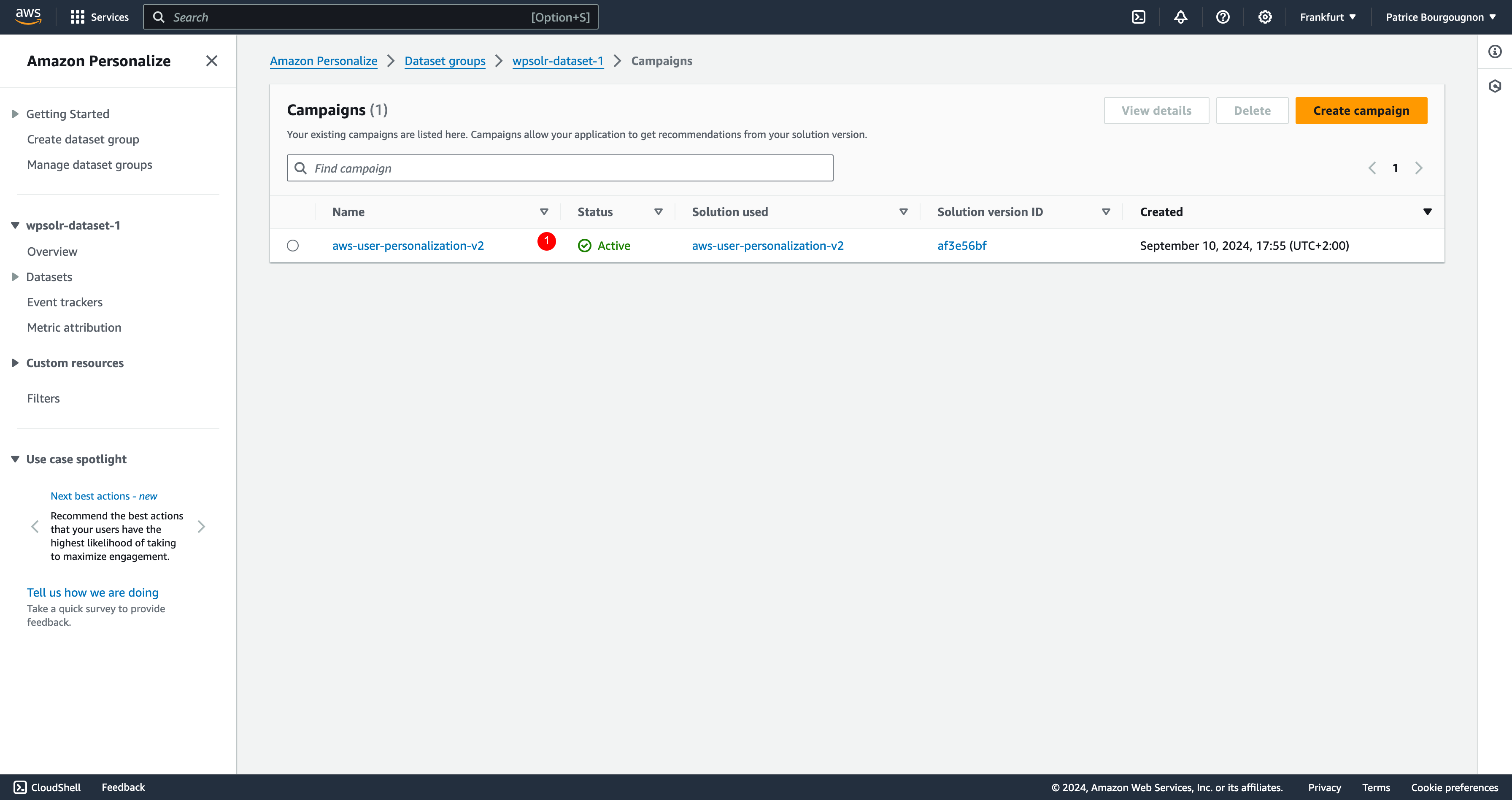
Task: Open aws-user-personalization-v2 solution used link
Action: tap(768, 245)
